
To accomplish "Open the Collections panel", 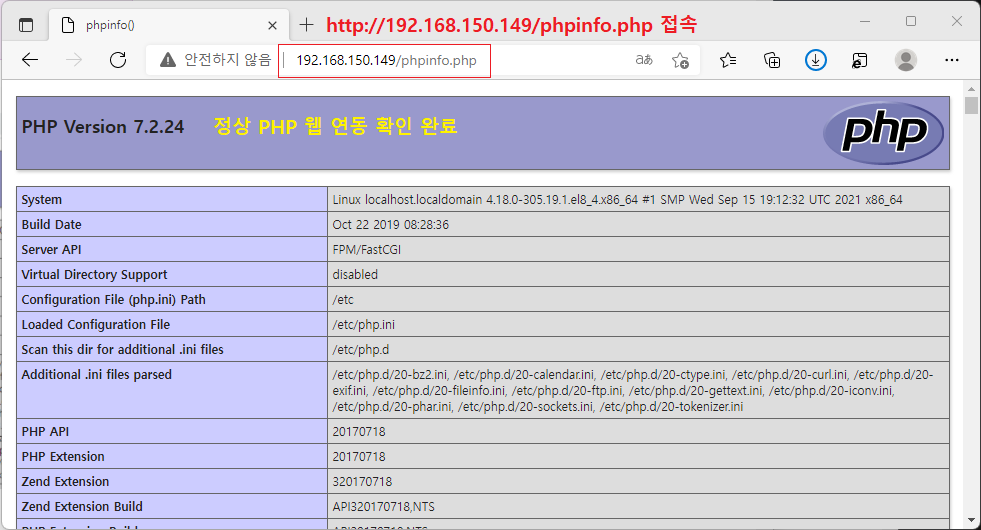I will pyautogui.click(x=772, y=60).
